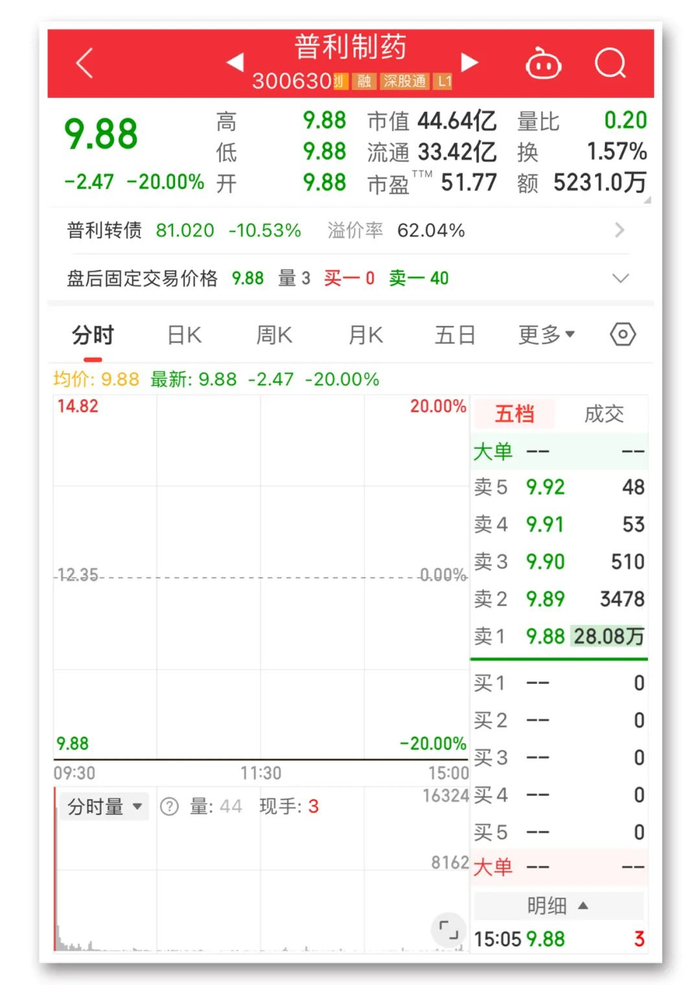The width and height of the screenshot is (700, 985).
Task: Tap 普利转债 convertible bond name
Action: [104, 230]
